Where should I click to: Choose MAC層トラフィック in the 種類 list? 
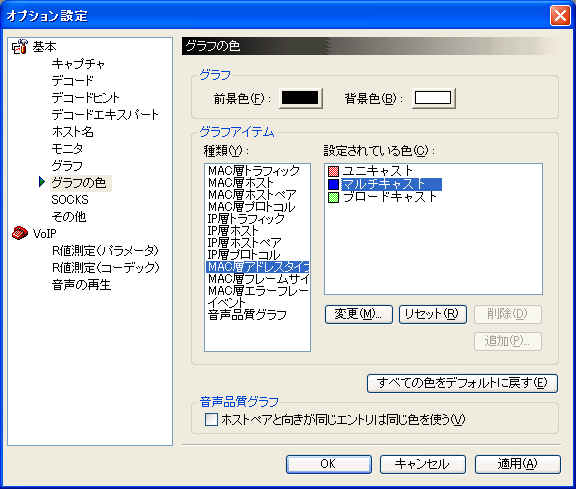[254, 170]
